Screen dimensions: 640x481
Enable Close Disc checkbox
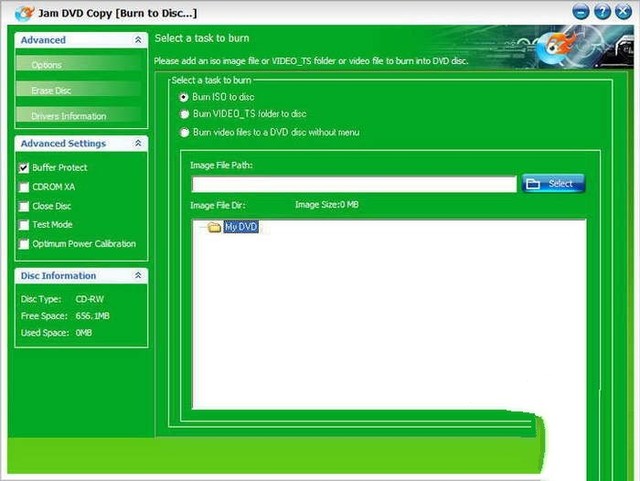pyautogui.click(x=24, y=206)
